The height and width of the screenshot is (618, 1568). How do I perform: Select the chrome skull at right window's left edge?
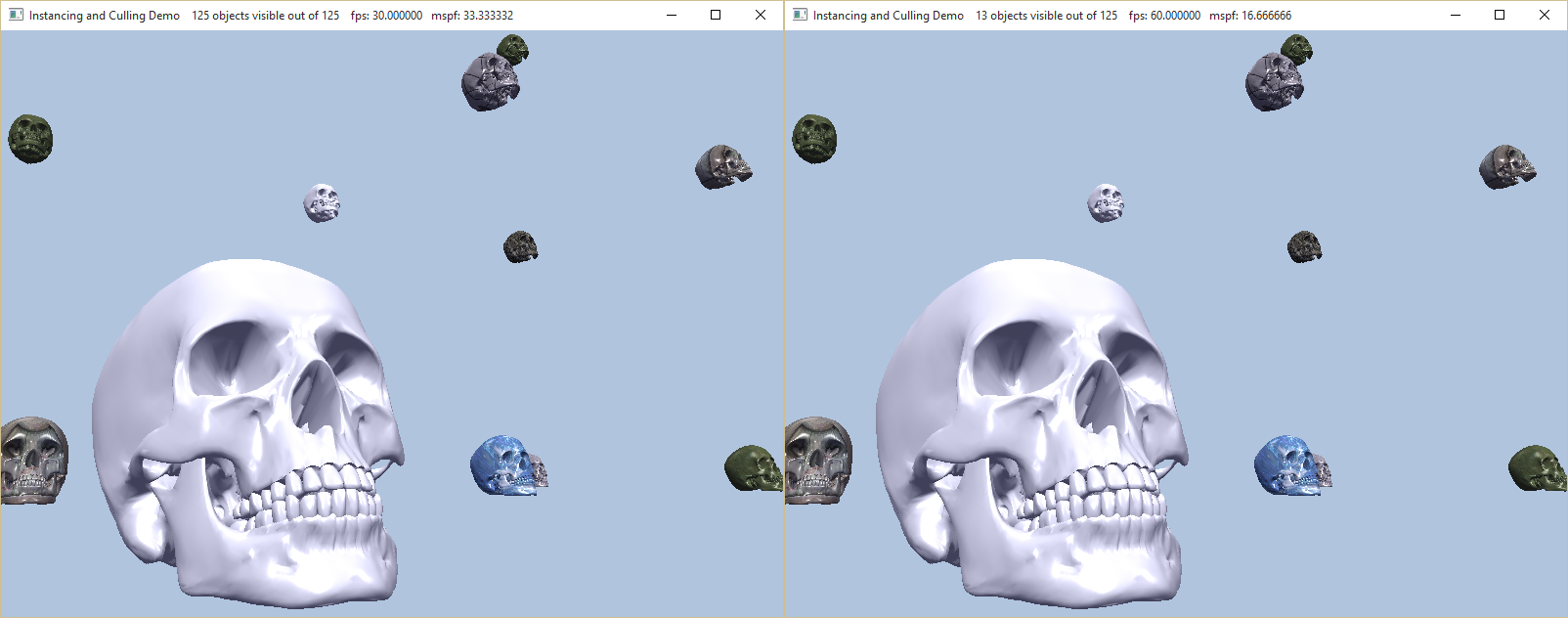coord(818,460)
